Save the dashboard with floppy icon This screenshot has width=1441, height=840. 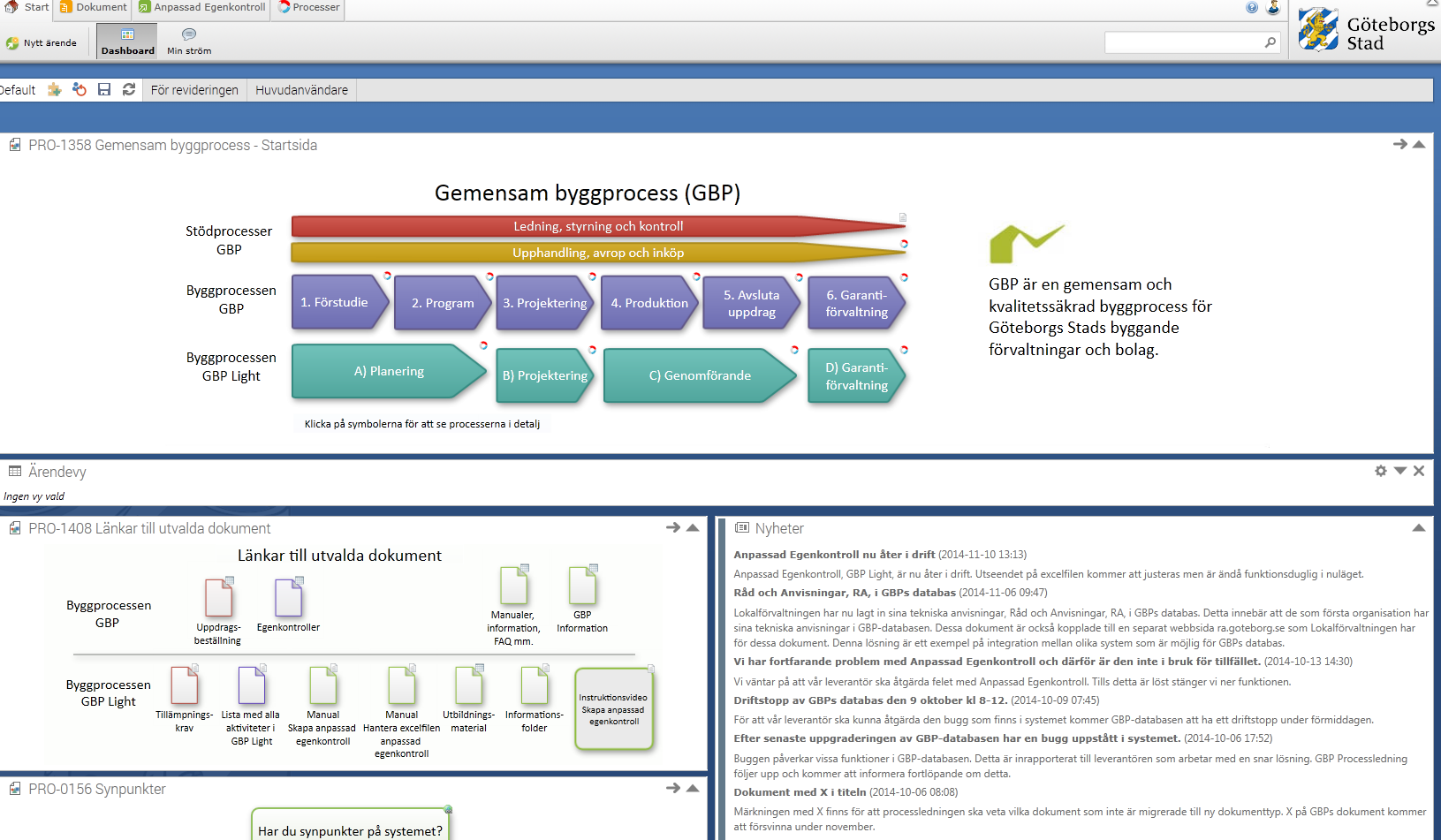104,90
